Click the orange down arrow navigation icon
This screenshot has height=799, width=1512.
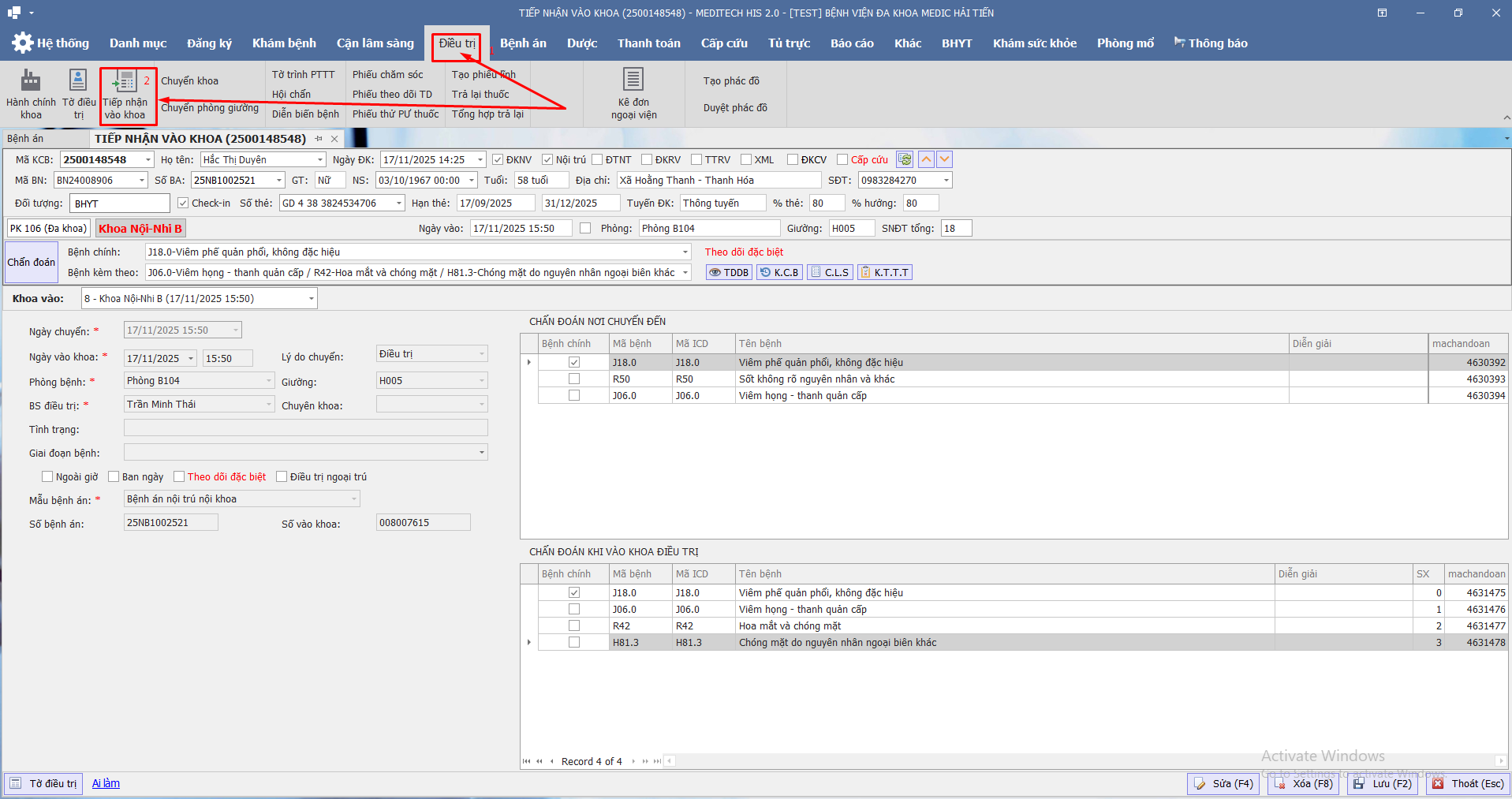point(944,159)
